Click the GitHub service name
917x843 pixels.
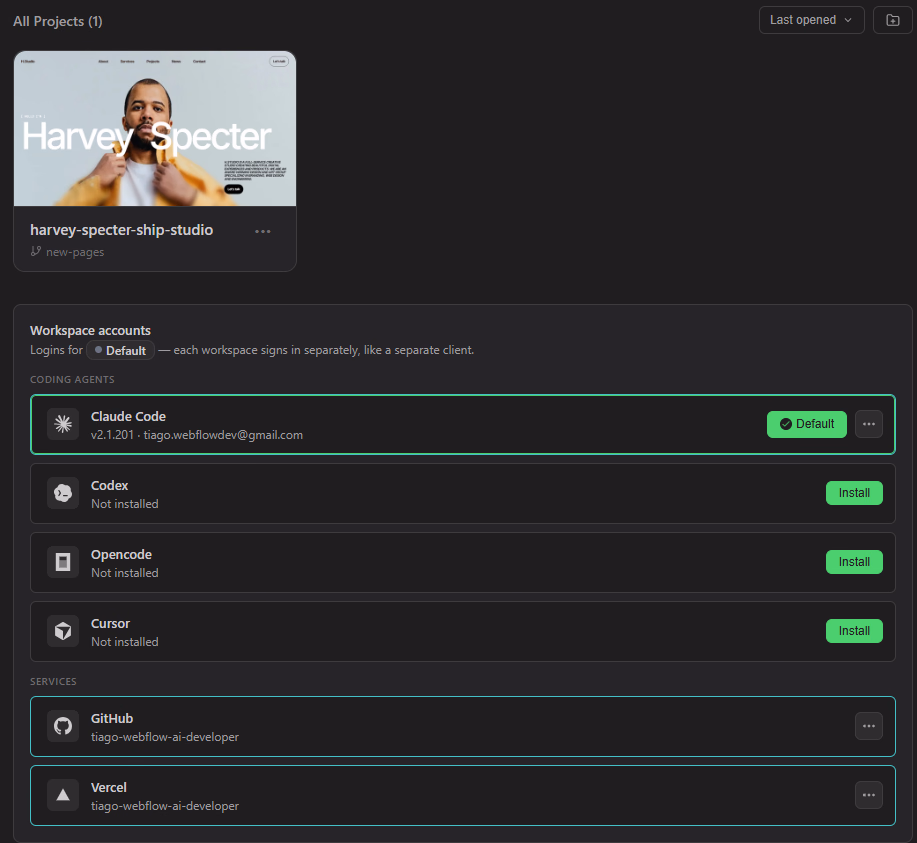112,718
